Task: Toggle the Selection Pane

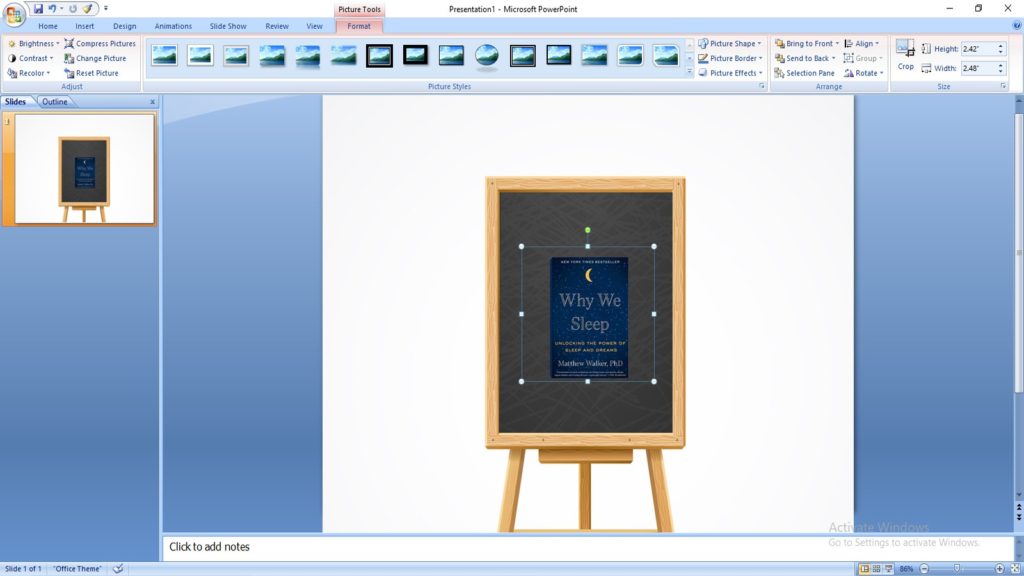Action: (x=804, y=73)
